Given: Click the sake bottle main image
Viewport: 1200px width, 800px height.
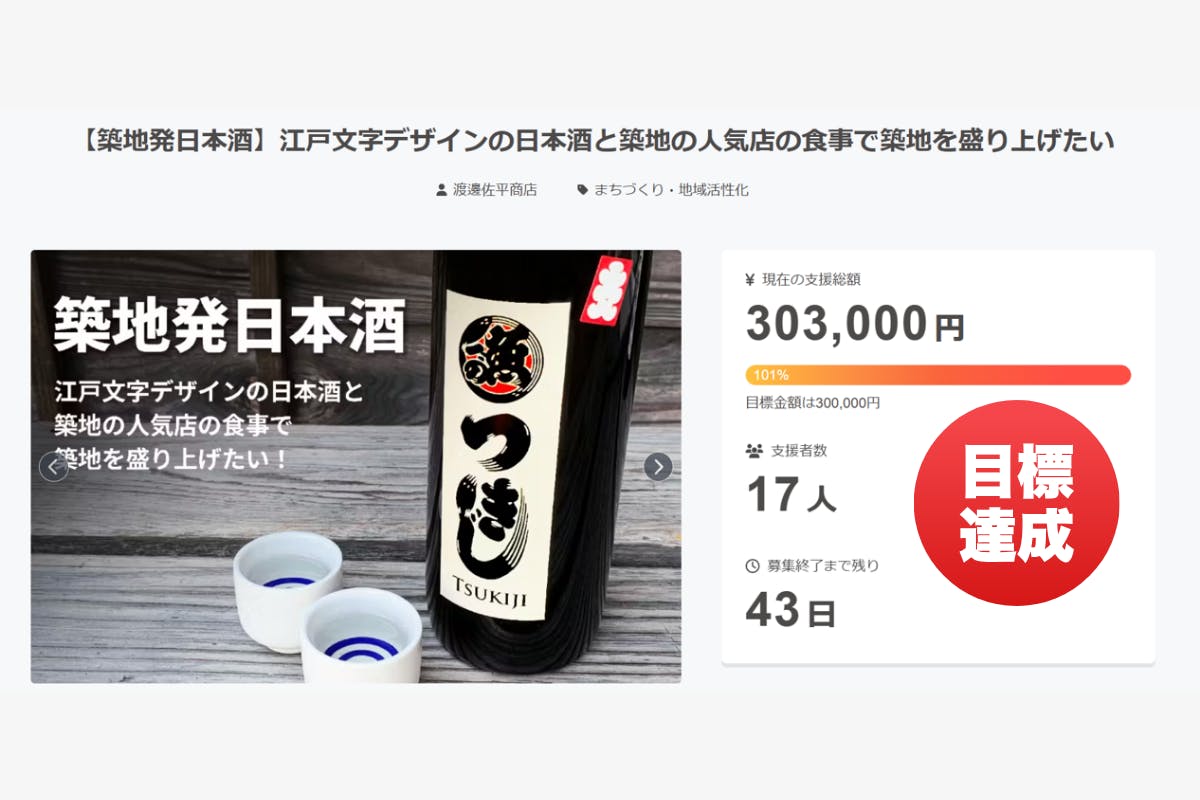Looking at the screenshot, I should click(x=356, y=467).
